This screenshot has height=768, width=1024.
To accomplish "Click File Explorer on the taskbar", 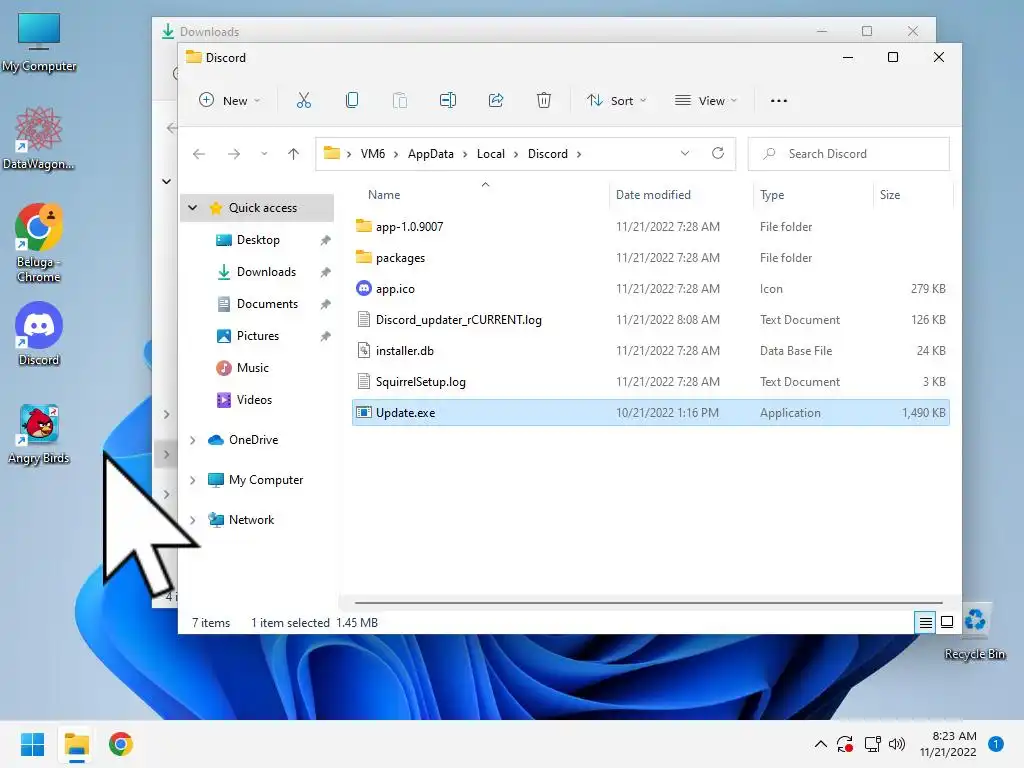I will point(76,744).
